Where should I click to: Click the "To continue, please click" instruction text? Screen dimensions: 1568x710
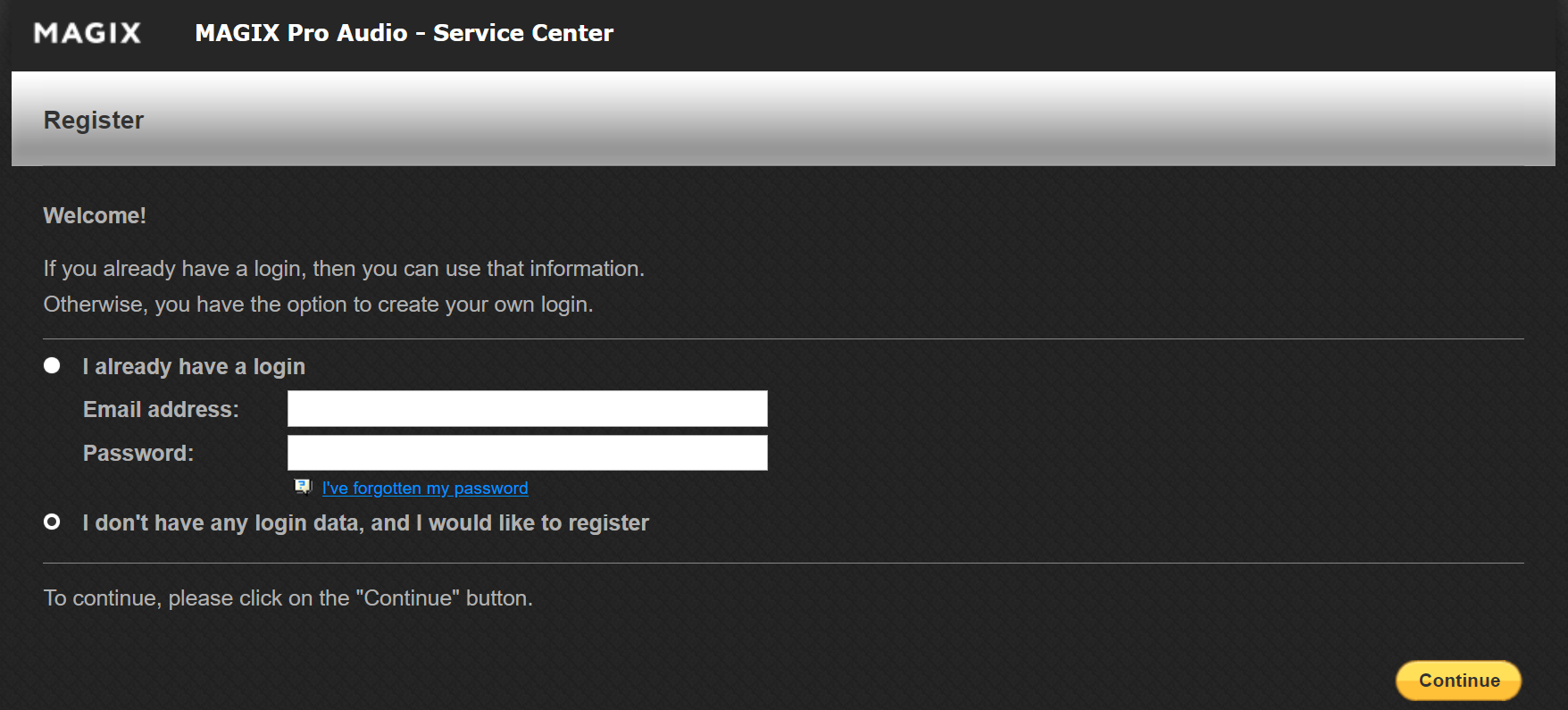(288, 597)
